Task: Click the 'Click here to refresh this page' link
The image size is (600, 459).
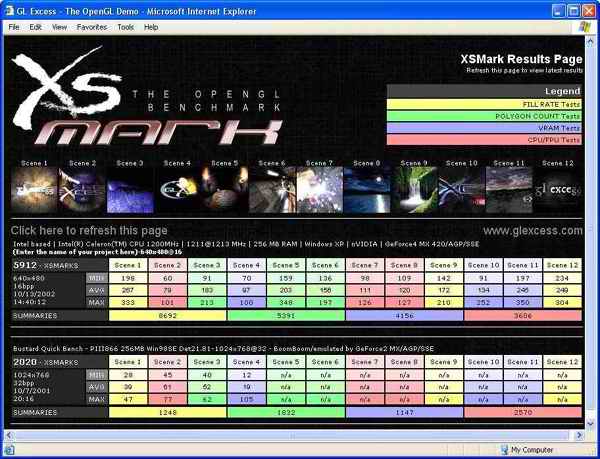Action: 89,230
